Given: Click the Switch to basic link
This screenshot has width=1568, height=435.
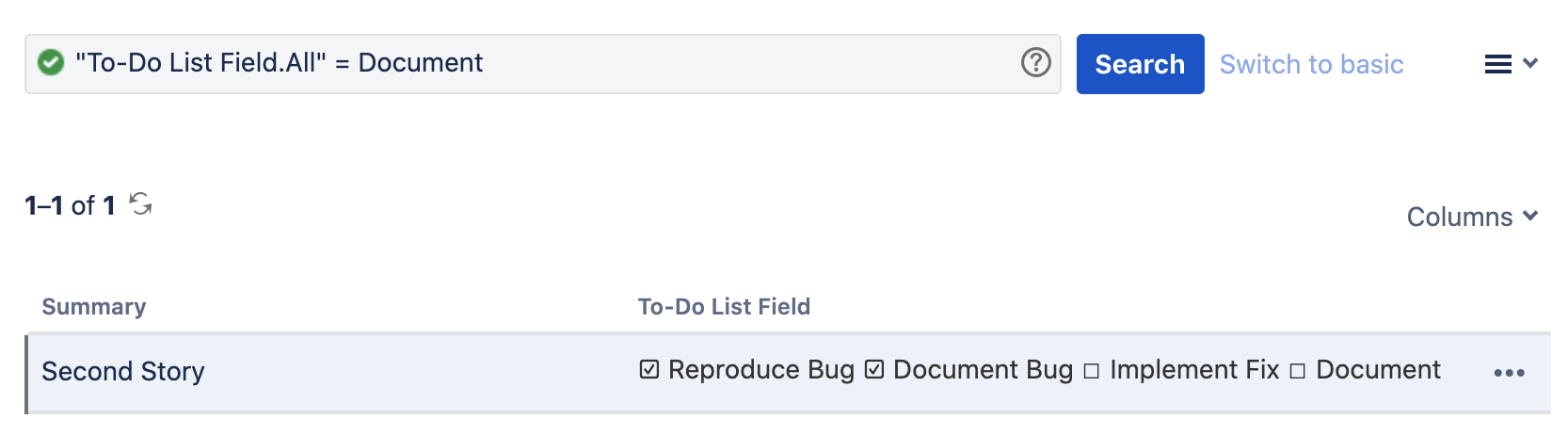Looking at the screenshot, I should pos(1311,64).
